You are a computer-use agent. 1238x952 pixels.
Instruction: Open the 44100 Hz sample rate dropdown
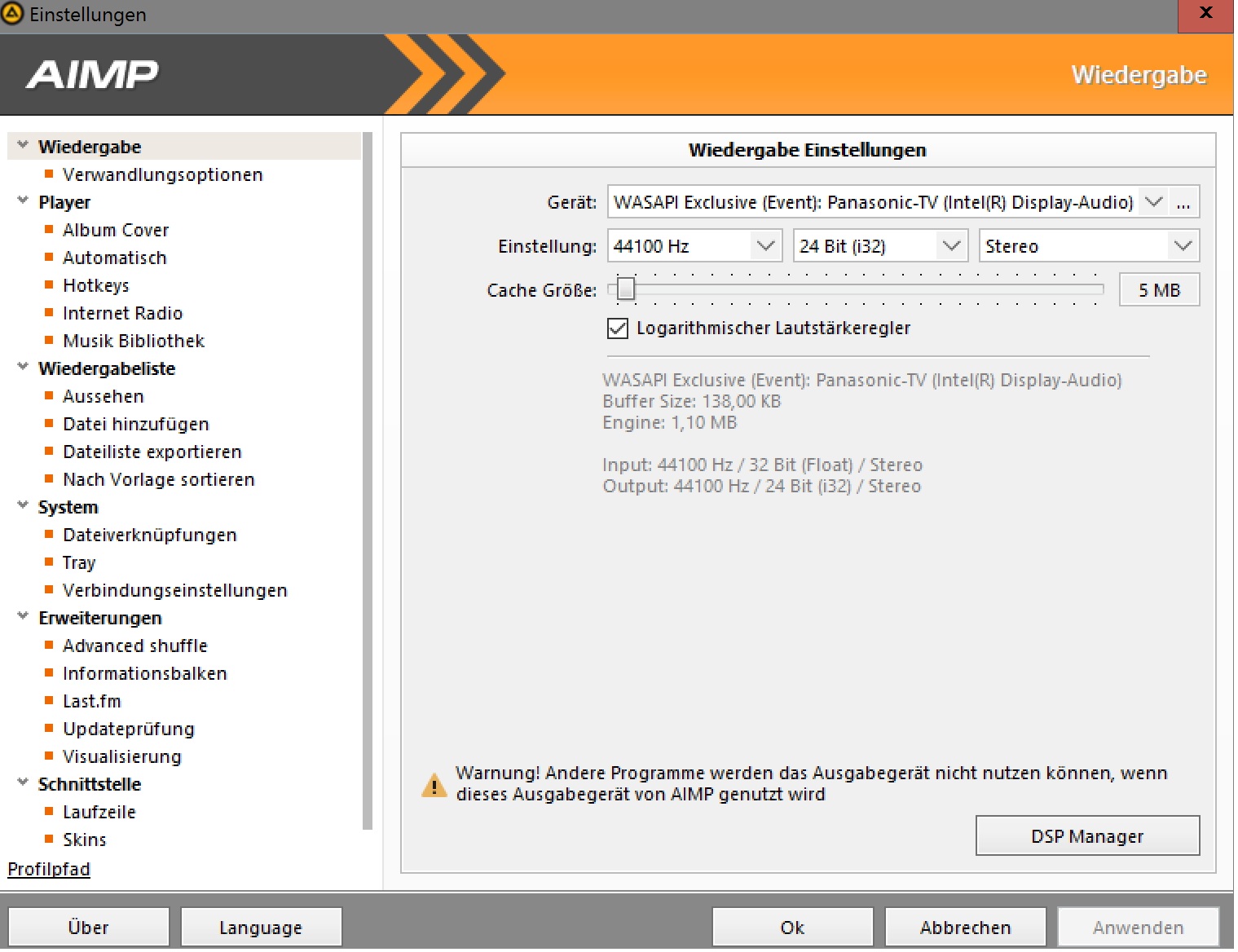(765, 246)
